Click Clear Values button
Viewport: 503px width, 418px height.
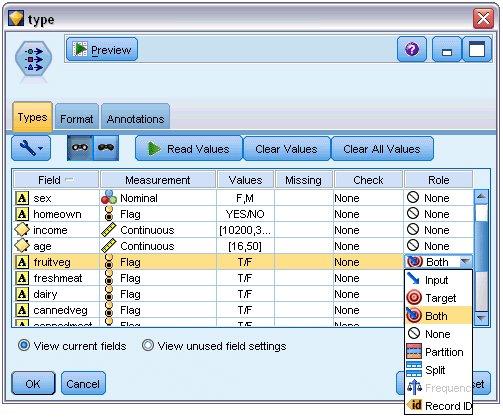pyautogui.click(x=286, y=149)
